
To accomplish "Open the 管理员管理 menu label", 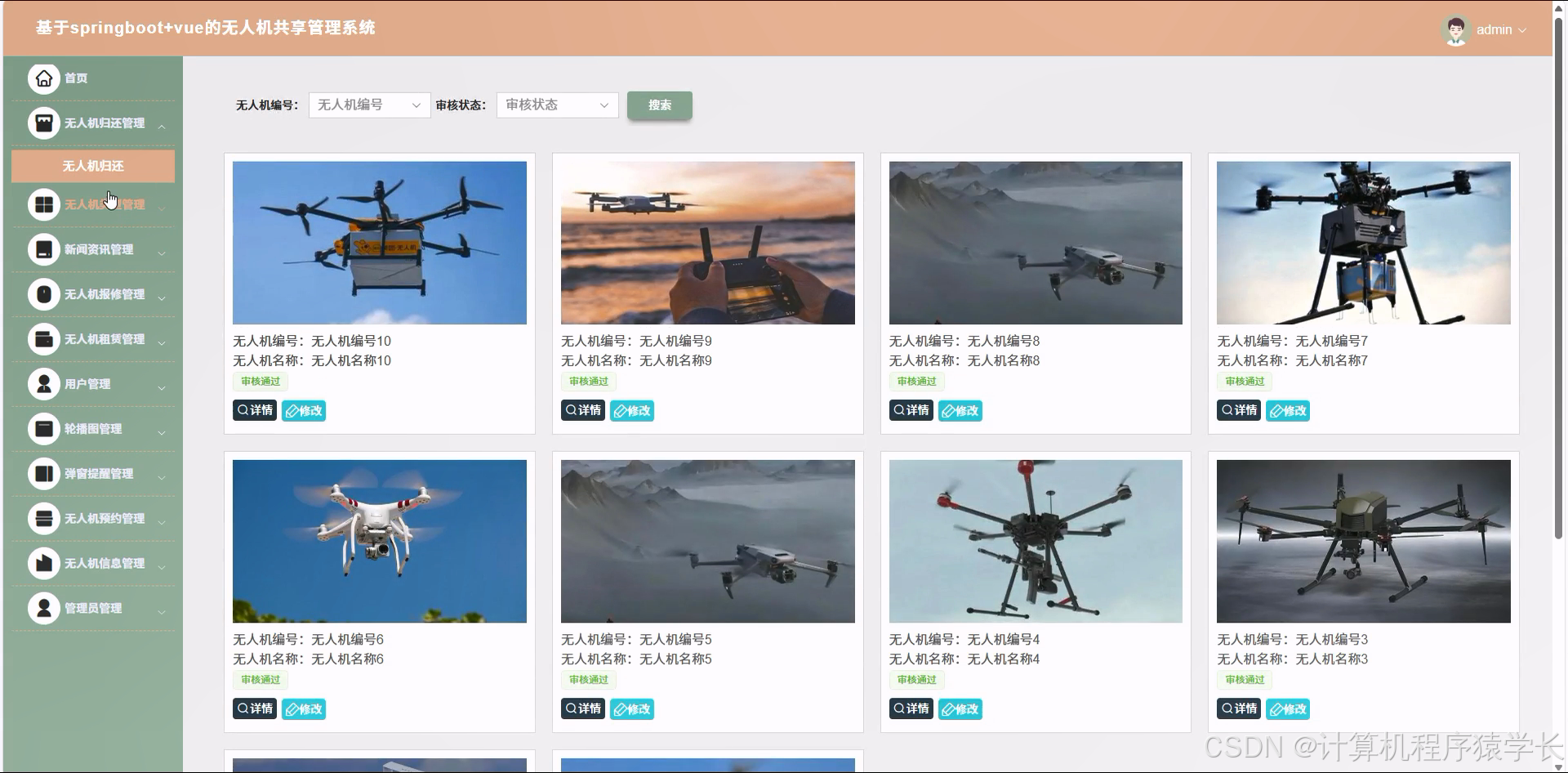I will click(93, 609).
